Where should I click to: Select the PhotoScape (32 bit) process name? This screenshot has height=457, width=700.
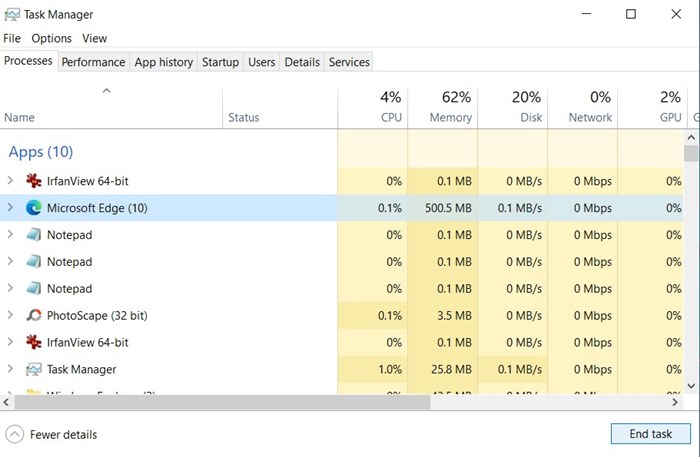(97, 316)
